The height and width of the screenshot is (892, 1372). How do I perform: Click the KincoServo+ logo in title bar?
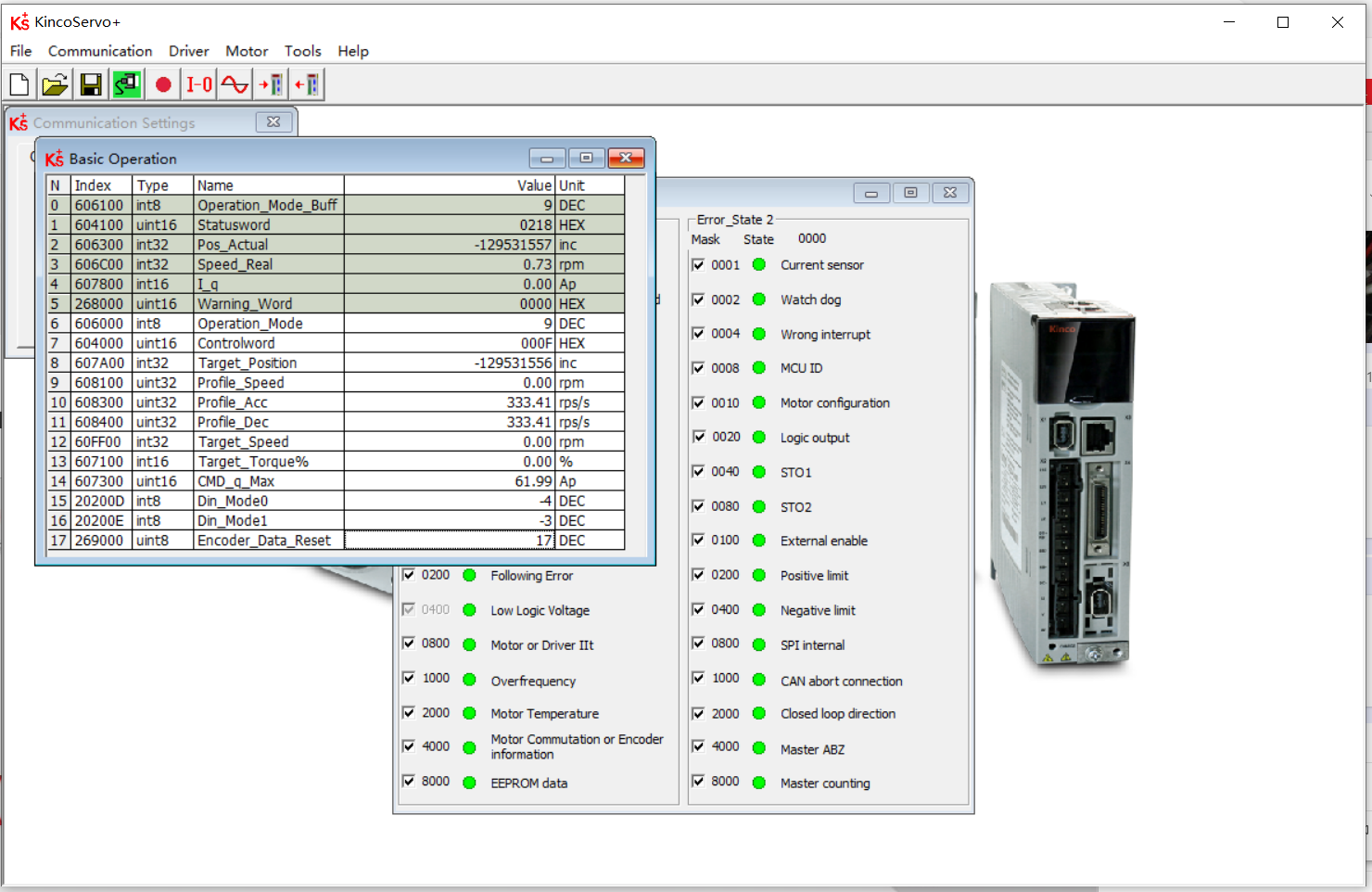coord(19,21)
